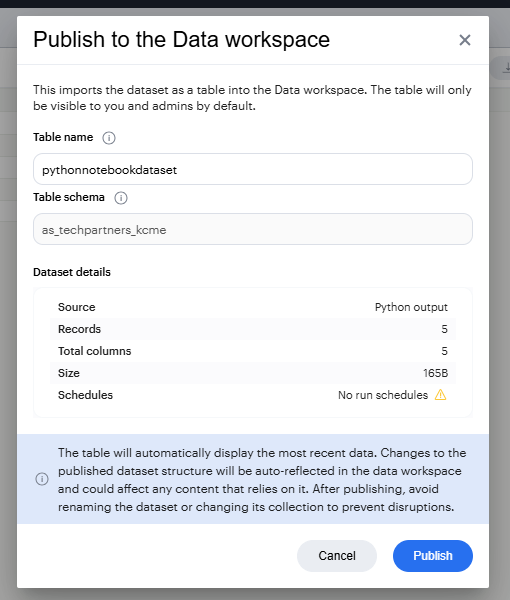510x600 pixels.
Task: Click the Table schema field as_techpartners_kcme
Action: tap(253, 229)
